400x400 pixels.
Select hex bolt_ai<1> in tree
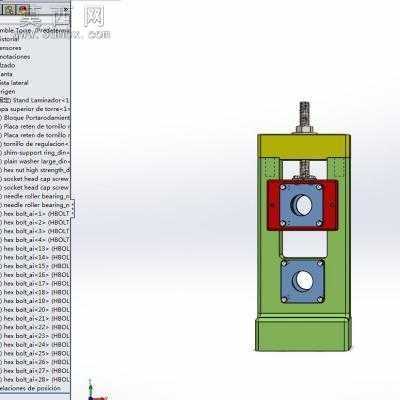click(x=35, y=214)
